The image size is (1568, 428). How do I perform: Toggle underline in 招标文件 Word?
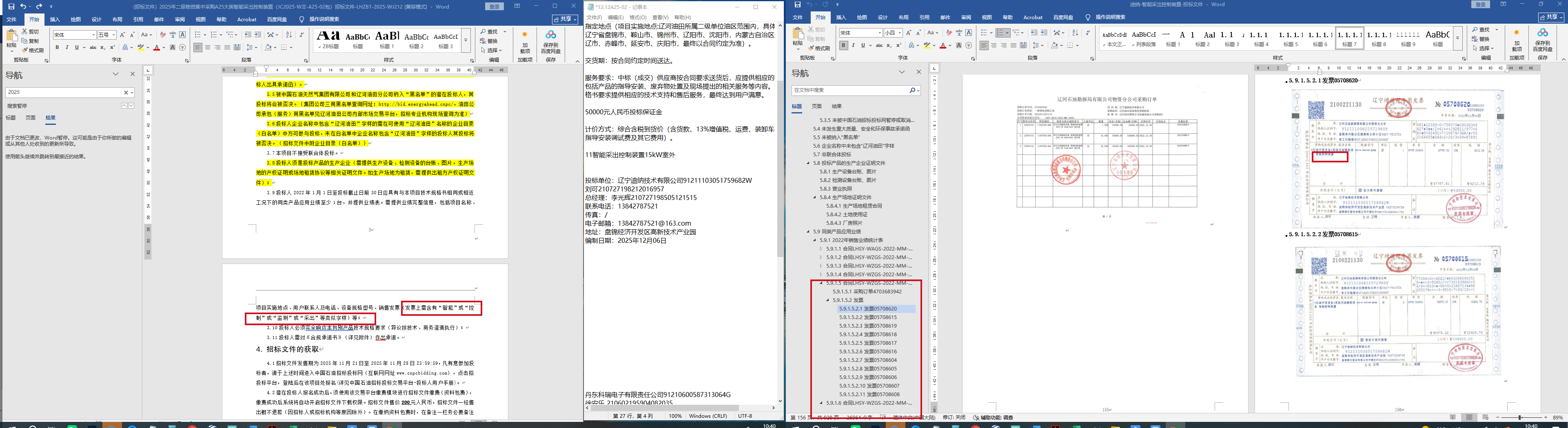(77, 47)
